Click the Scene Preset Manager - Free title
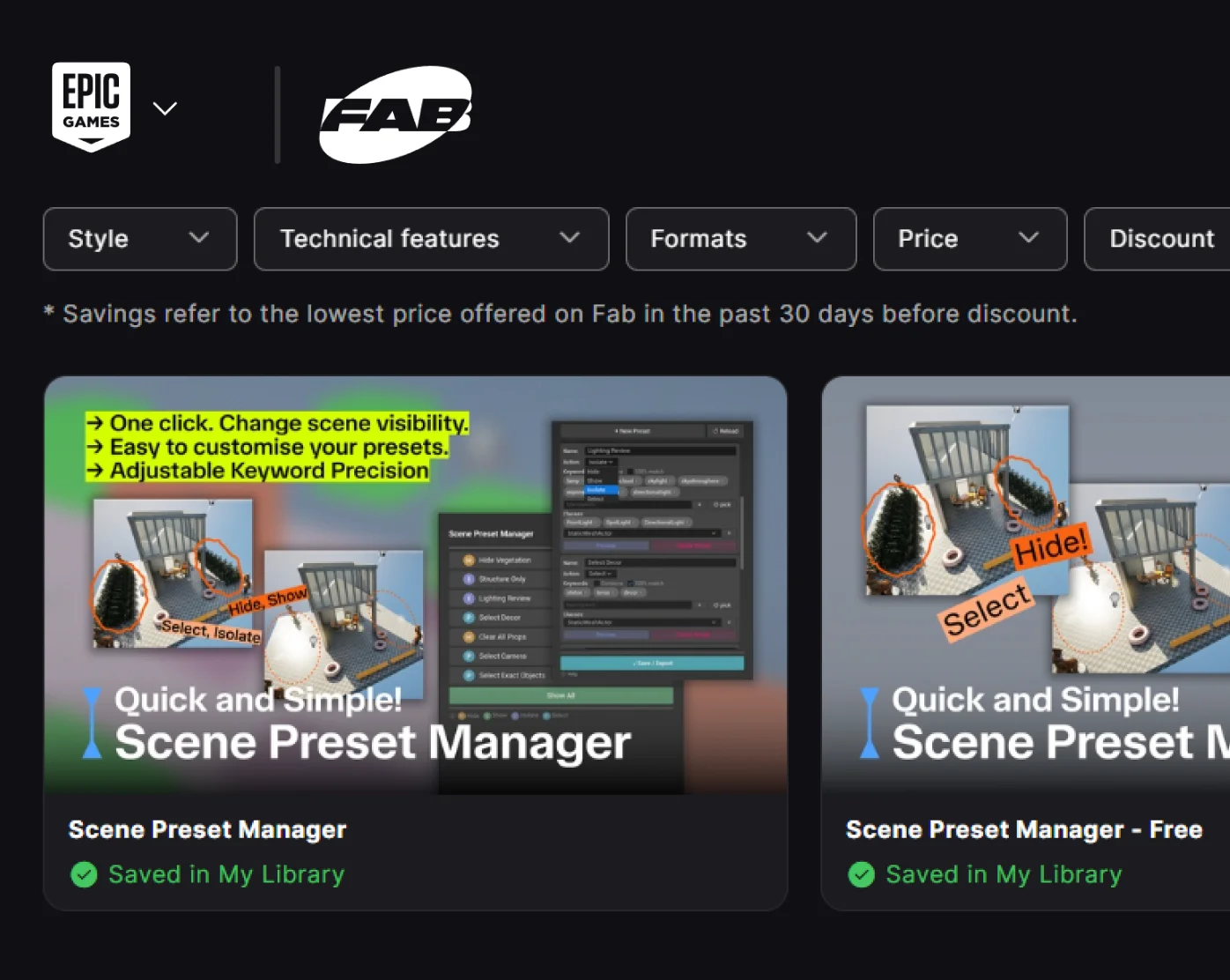1230x980 pixels. (x=1024, y=829)
